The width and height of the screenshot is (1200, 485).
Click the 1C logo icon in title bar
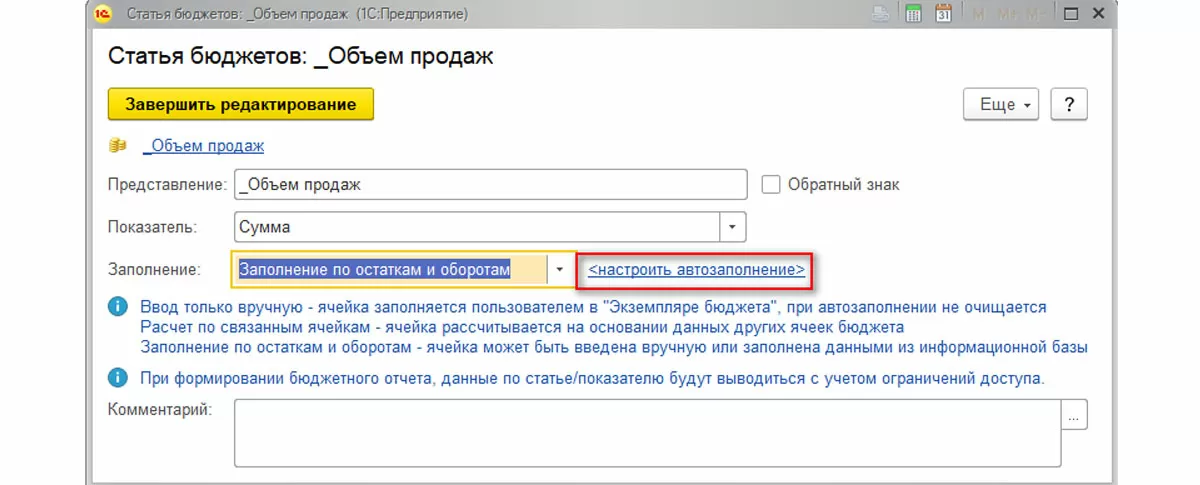click(x=105, y=15)
